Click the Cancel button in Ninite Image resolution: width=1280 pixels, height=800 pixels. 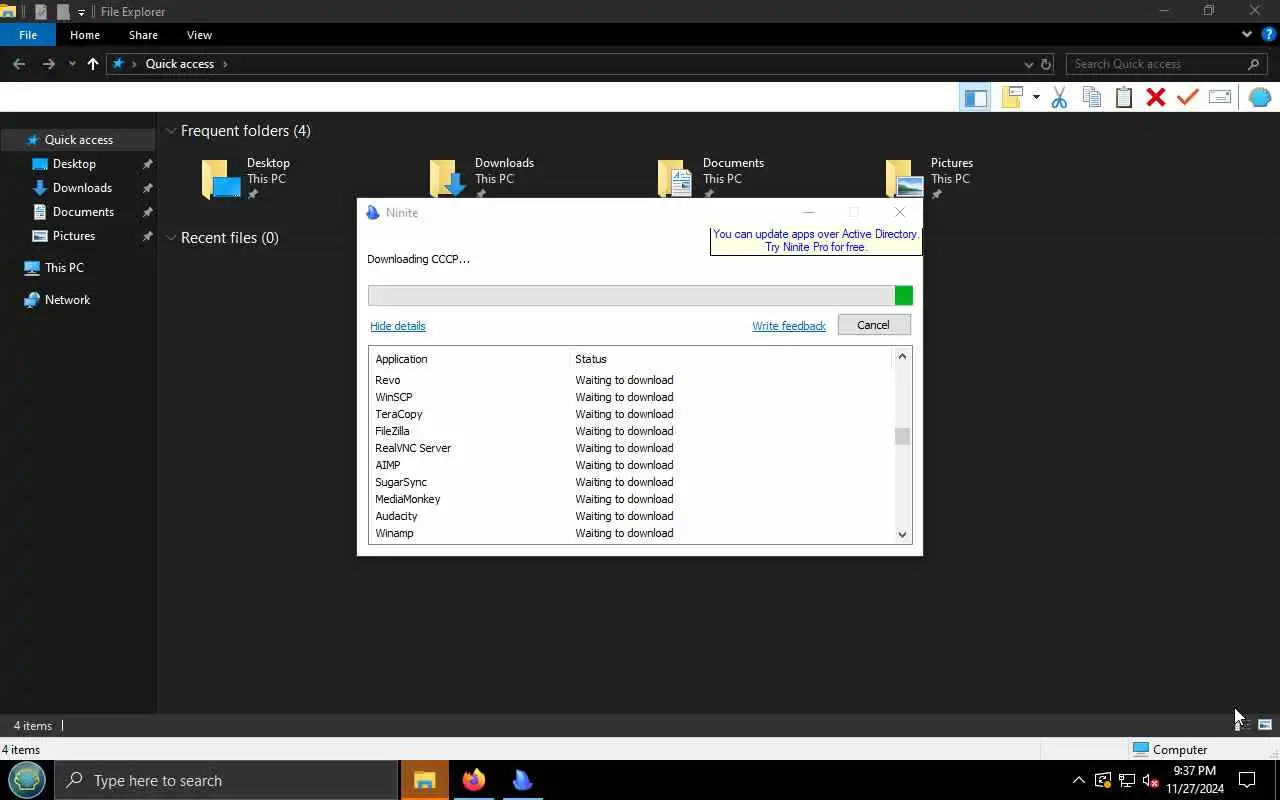(873, 325)
